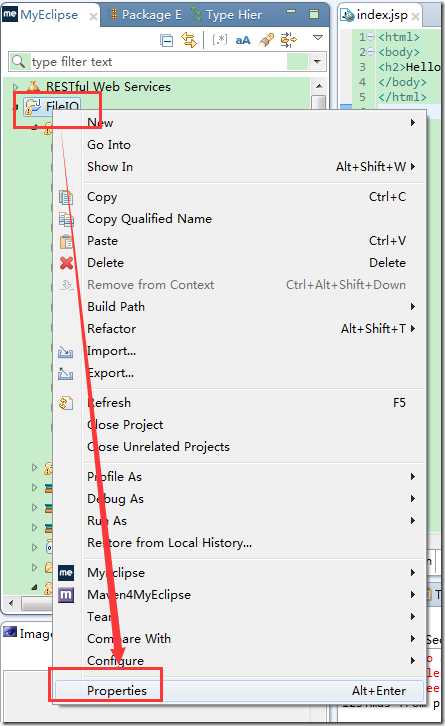The image size is (445, 726).
Task: Click the Collapse All toolbar icon
Action: pyautogui.click(x=166, y=41)
